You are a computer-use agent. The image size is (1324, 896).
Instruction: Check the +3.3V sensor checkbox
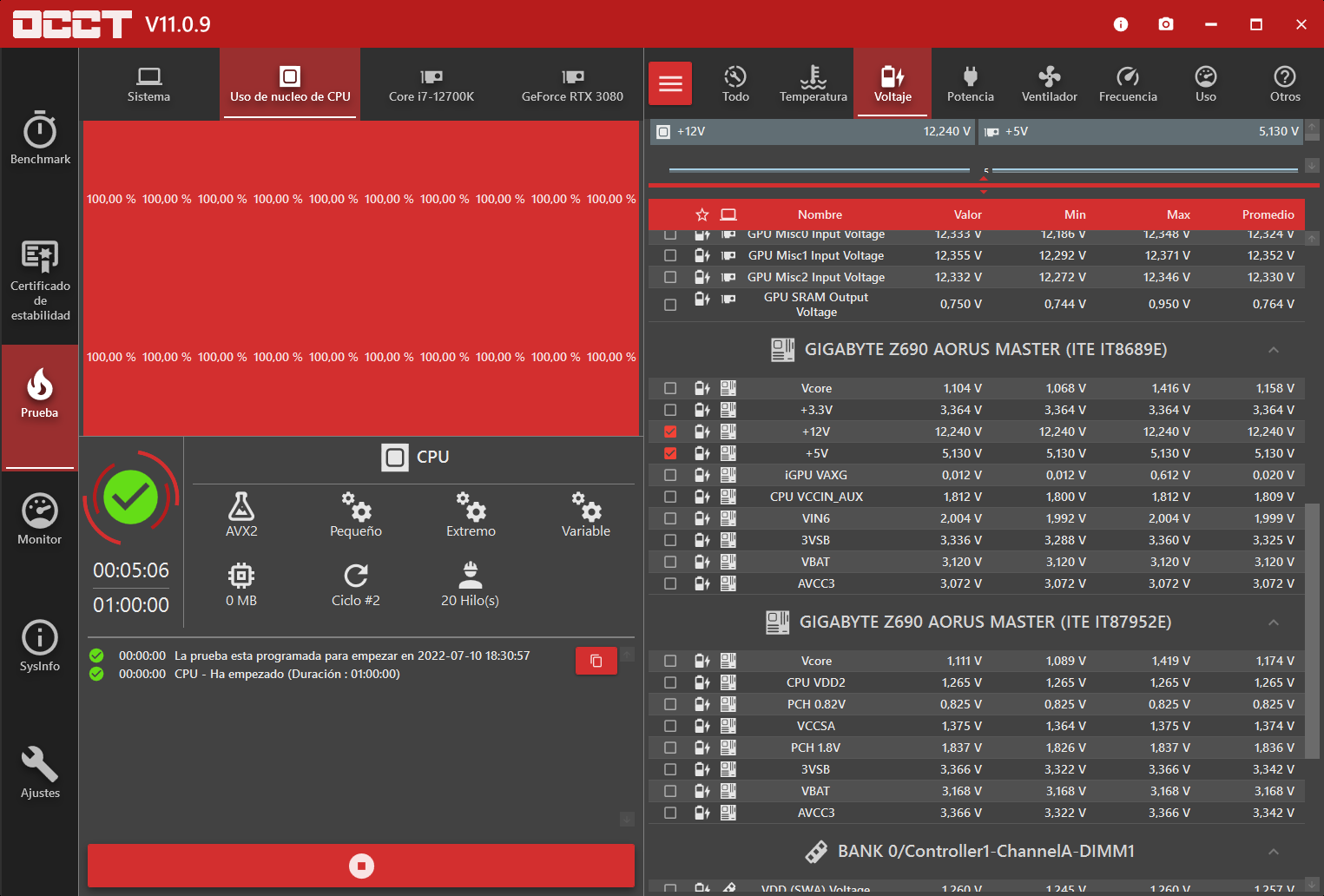(670, 410)
